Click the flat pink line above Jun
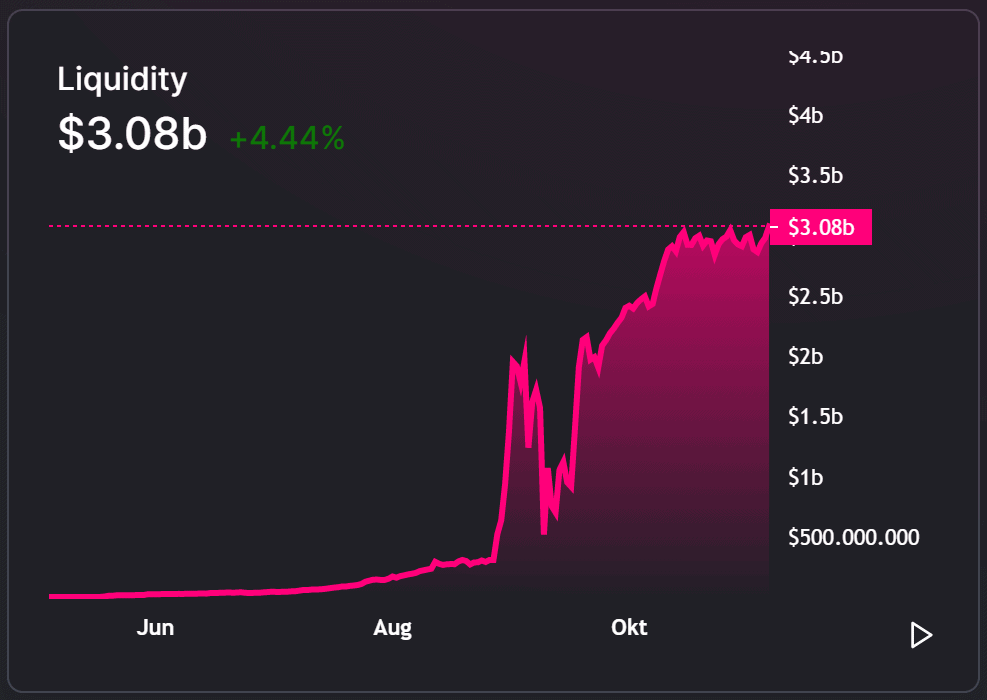The width and height of the screenshot is (987, 700). click(155, 594)
